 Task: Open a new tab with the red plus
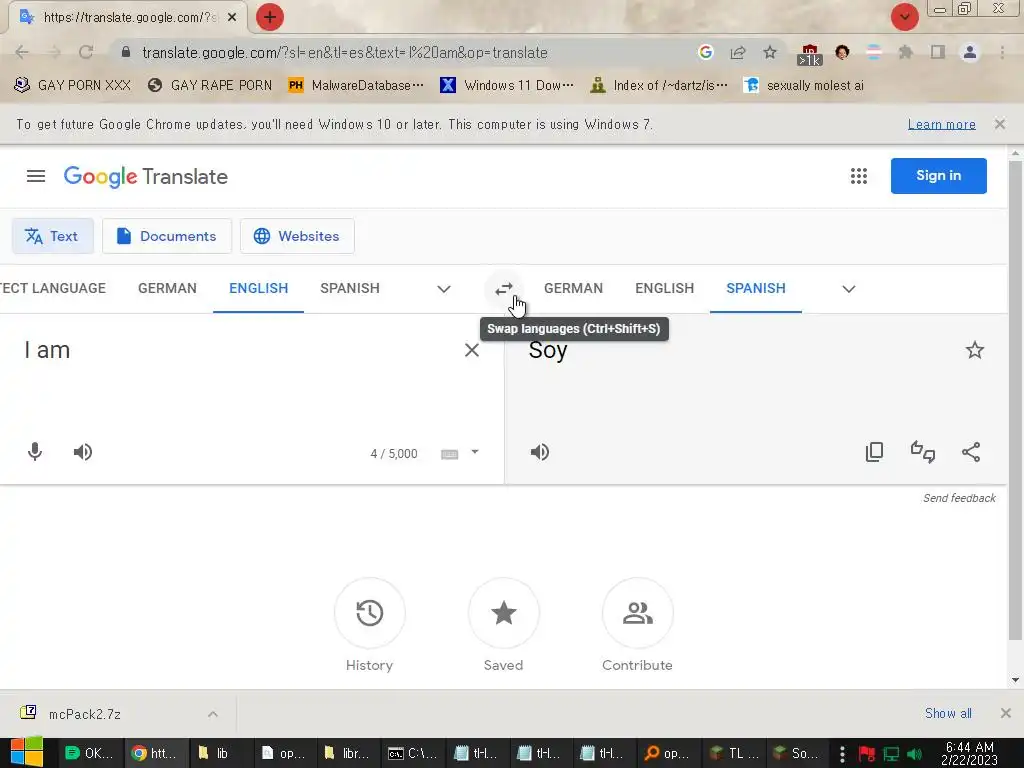270,17
